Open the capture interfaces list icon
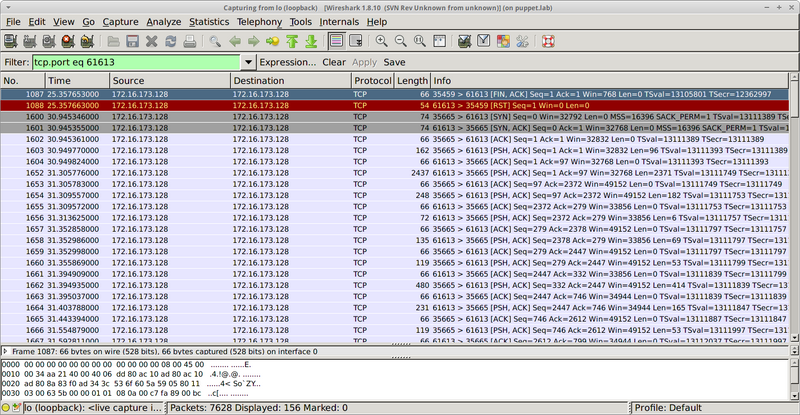800x415 pixels. (11, 41)
